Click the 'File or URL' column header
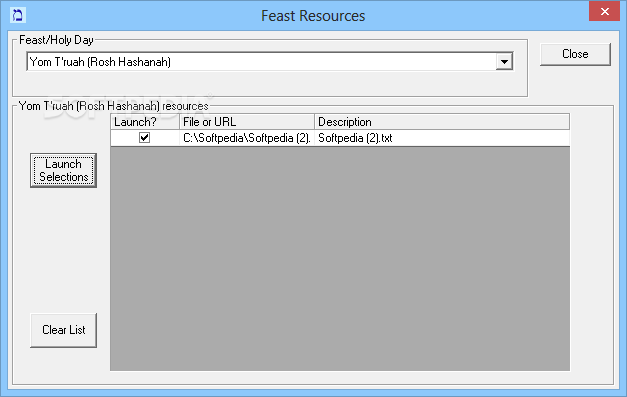This screenshot has width=627, height=397. coord(247,122)
